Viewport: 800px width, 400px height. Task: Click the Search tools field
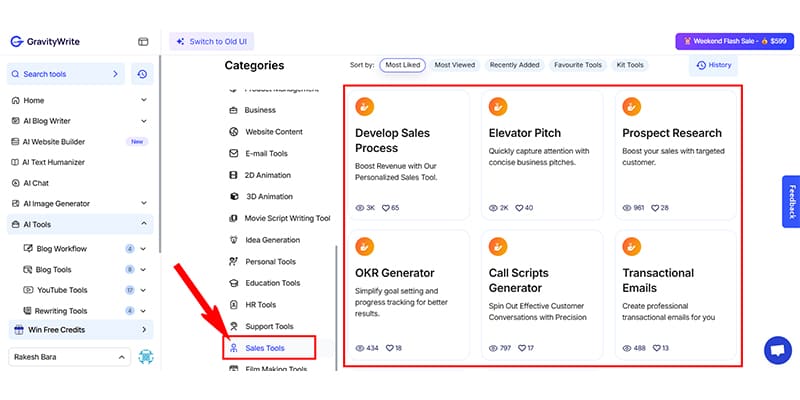pos(65,74)
